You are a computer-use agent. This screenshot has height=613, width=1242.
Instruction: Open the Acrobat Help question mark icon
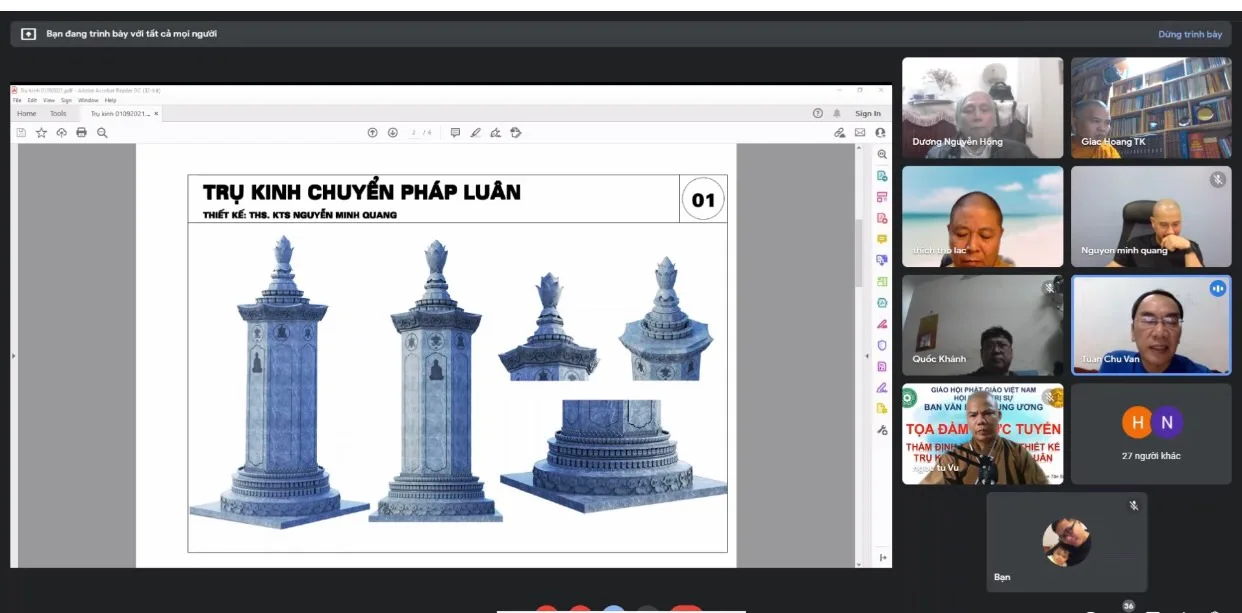pos(818,114)
